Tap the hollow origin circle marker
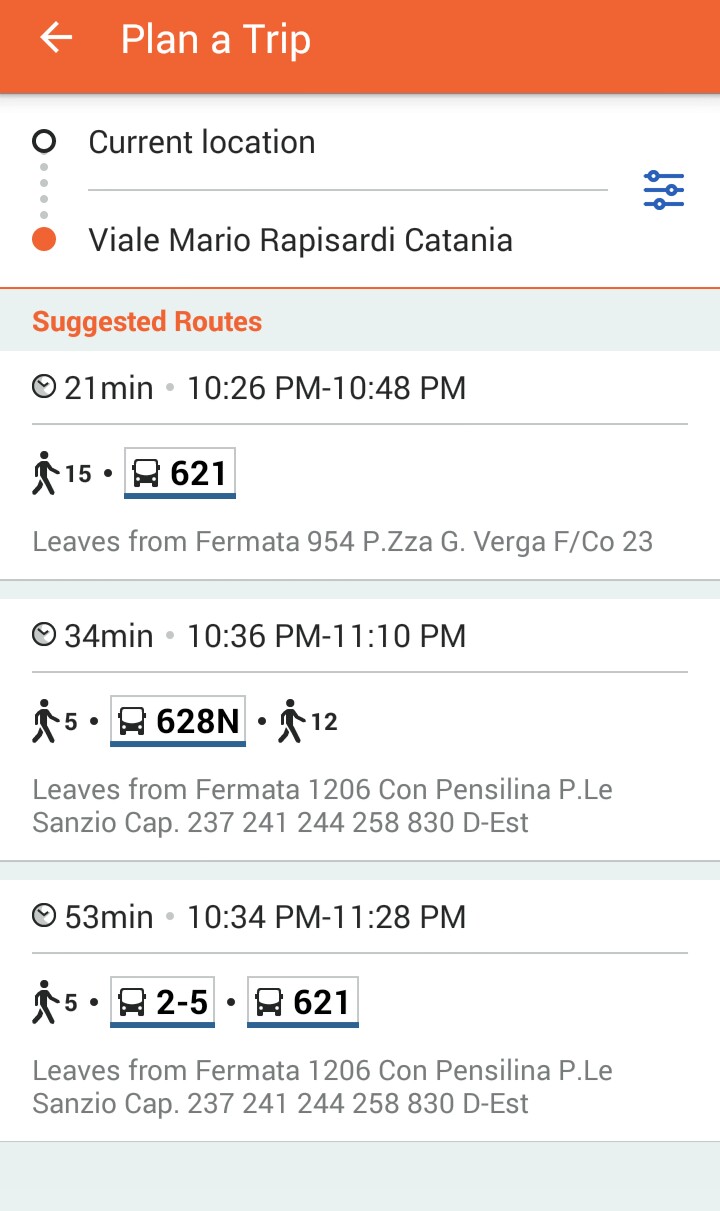This screenshot has height=1211, width=720. pos(44,141)
